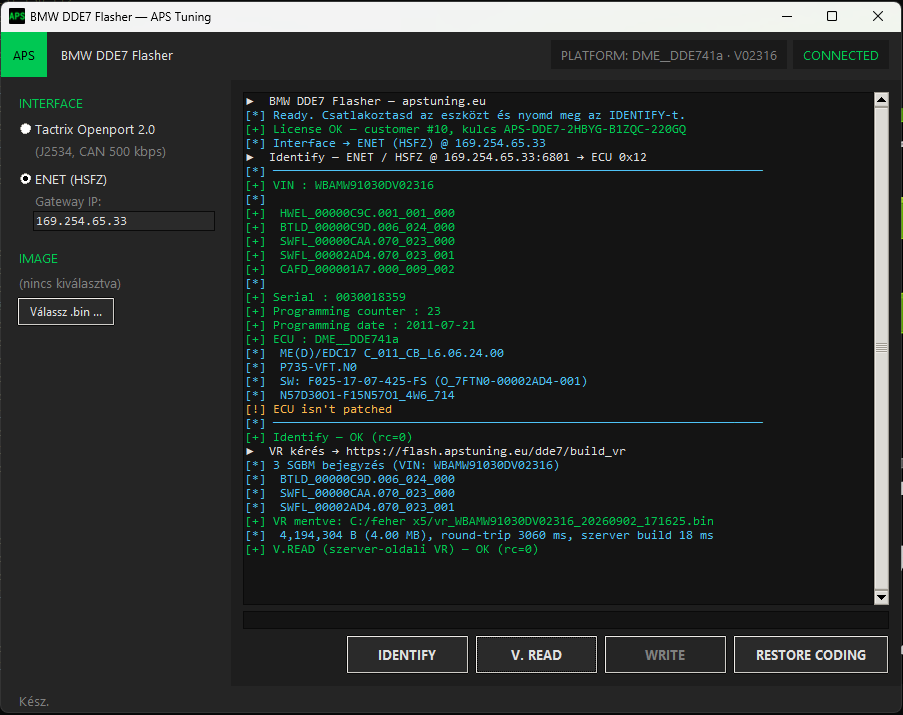Click the Gateway IP input field

pyautogui.click(x=124, y=221)
